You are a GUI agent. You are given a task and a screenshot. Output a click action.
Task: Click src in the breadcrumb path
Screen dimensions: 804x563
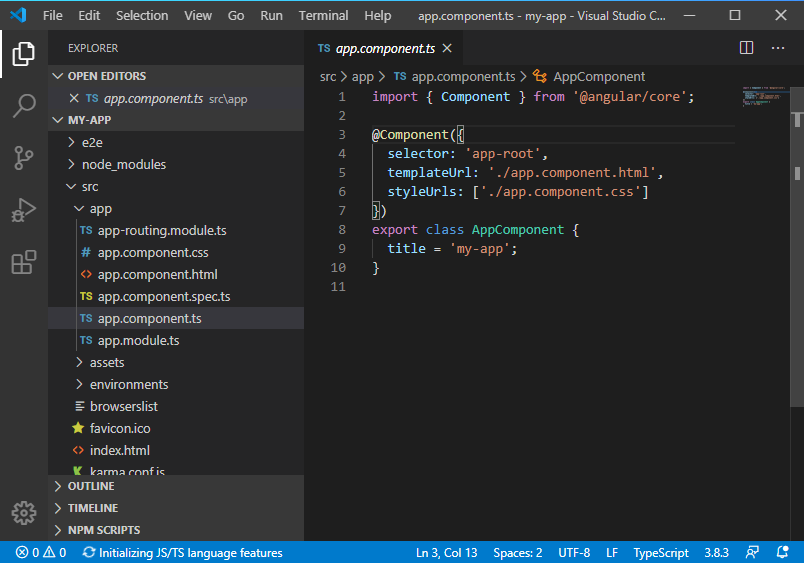pyautogui.click(x=328, y=76)
